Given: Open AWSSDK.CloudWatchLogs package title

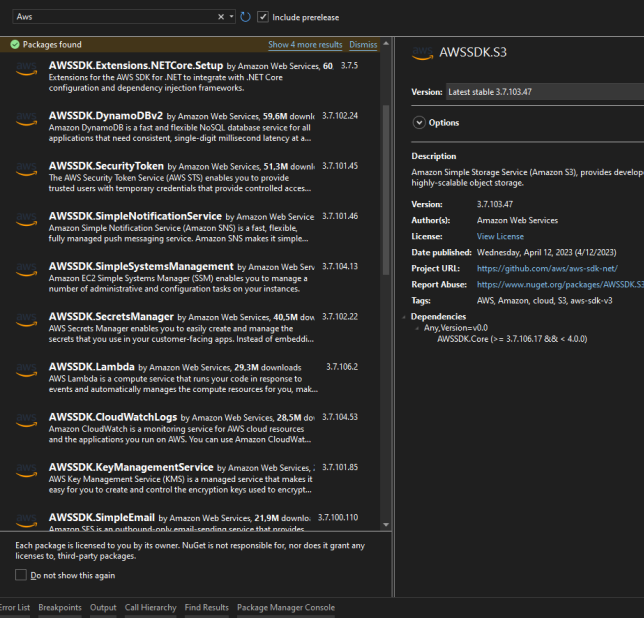Looking at the screenshot, I should 113,417.
